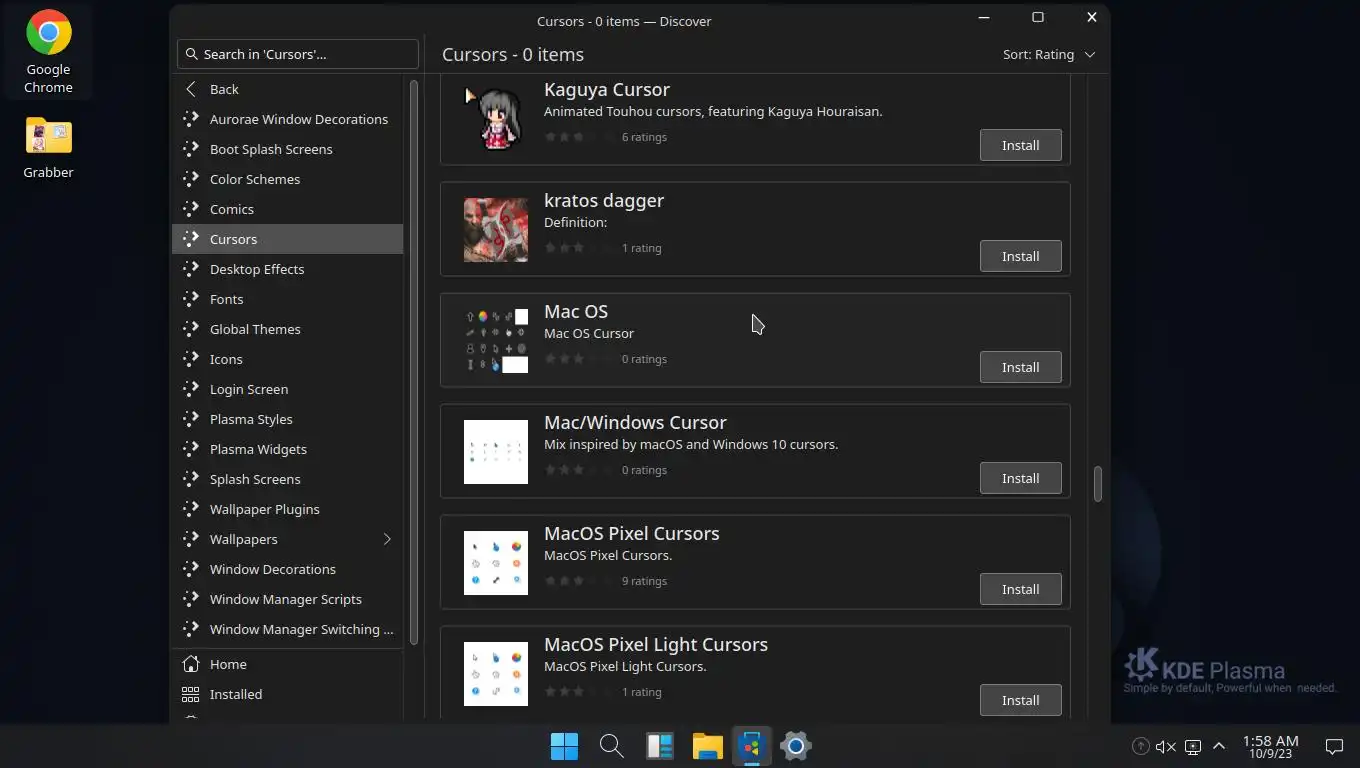The image size is (1360, 768).
Task: Click the Discover app icon in taskbar
Action: (752, 746)
